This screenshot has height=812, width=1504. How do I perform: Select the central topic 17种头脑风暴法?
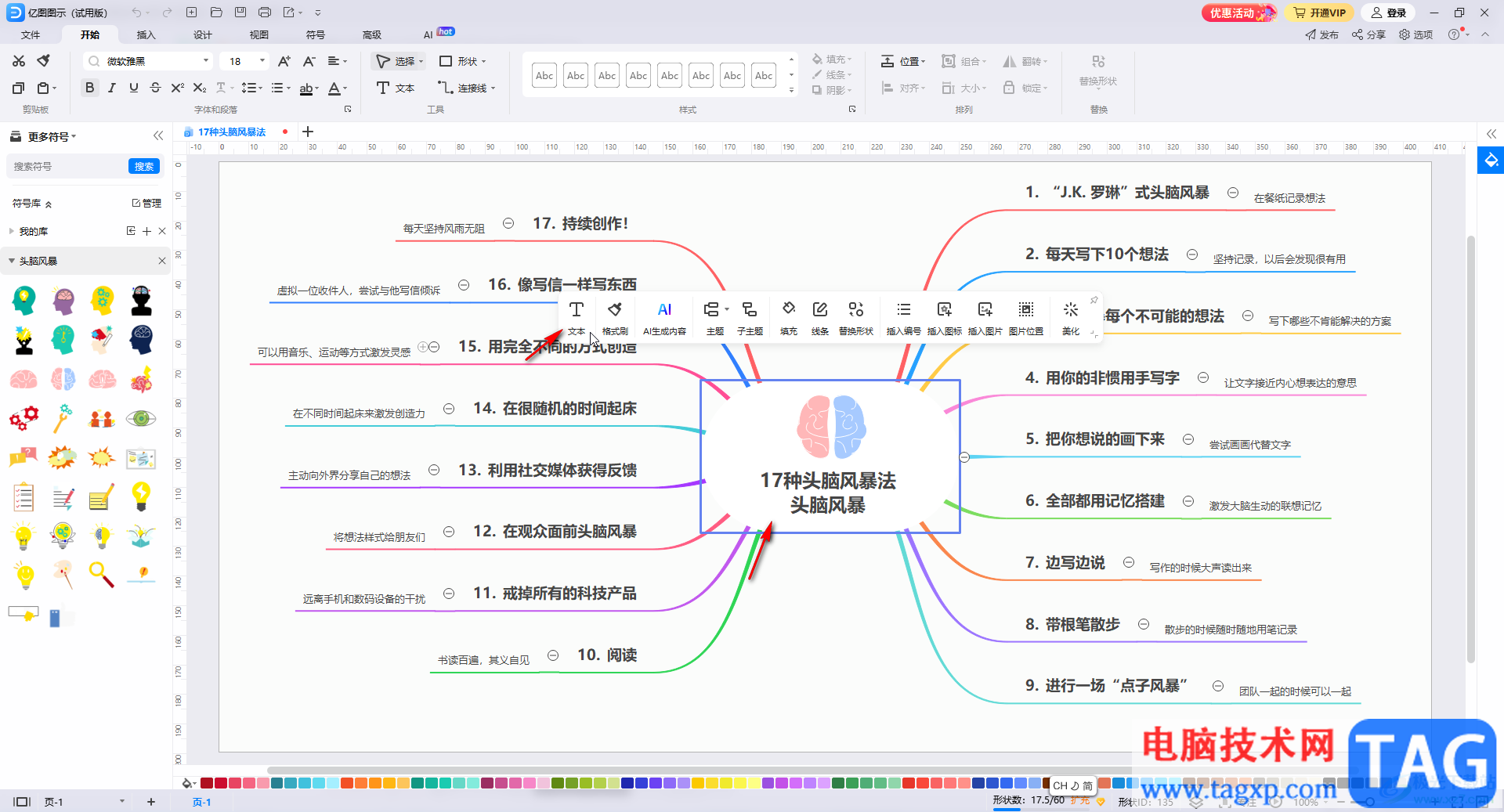pos(830,457)
